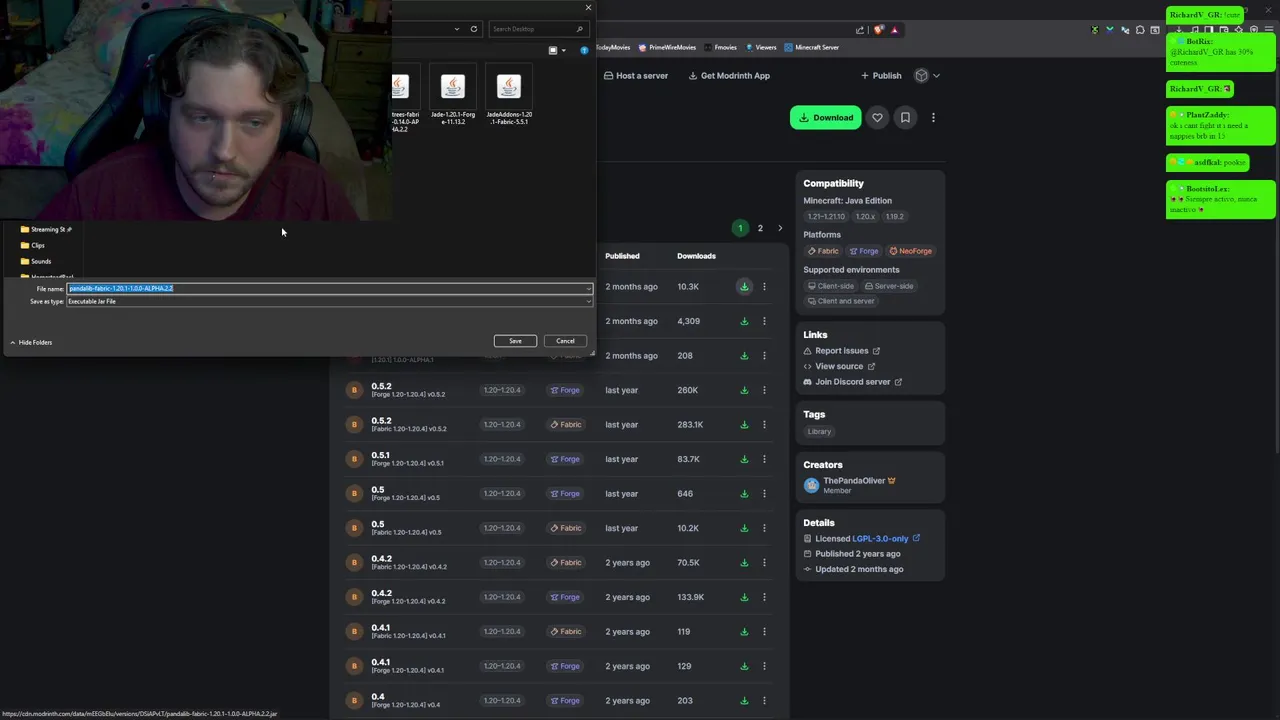Viewport: 1280px width, 720px height.
Task: Open more options for the 260K downloads row
Action: (x=764, y=390)
